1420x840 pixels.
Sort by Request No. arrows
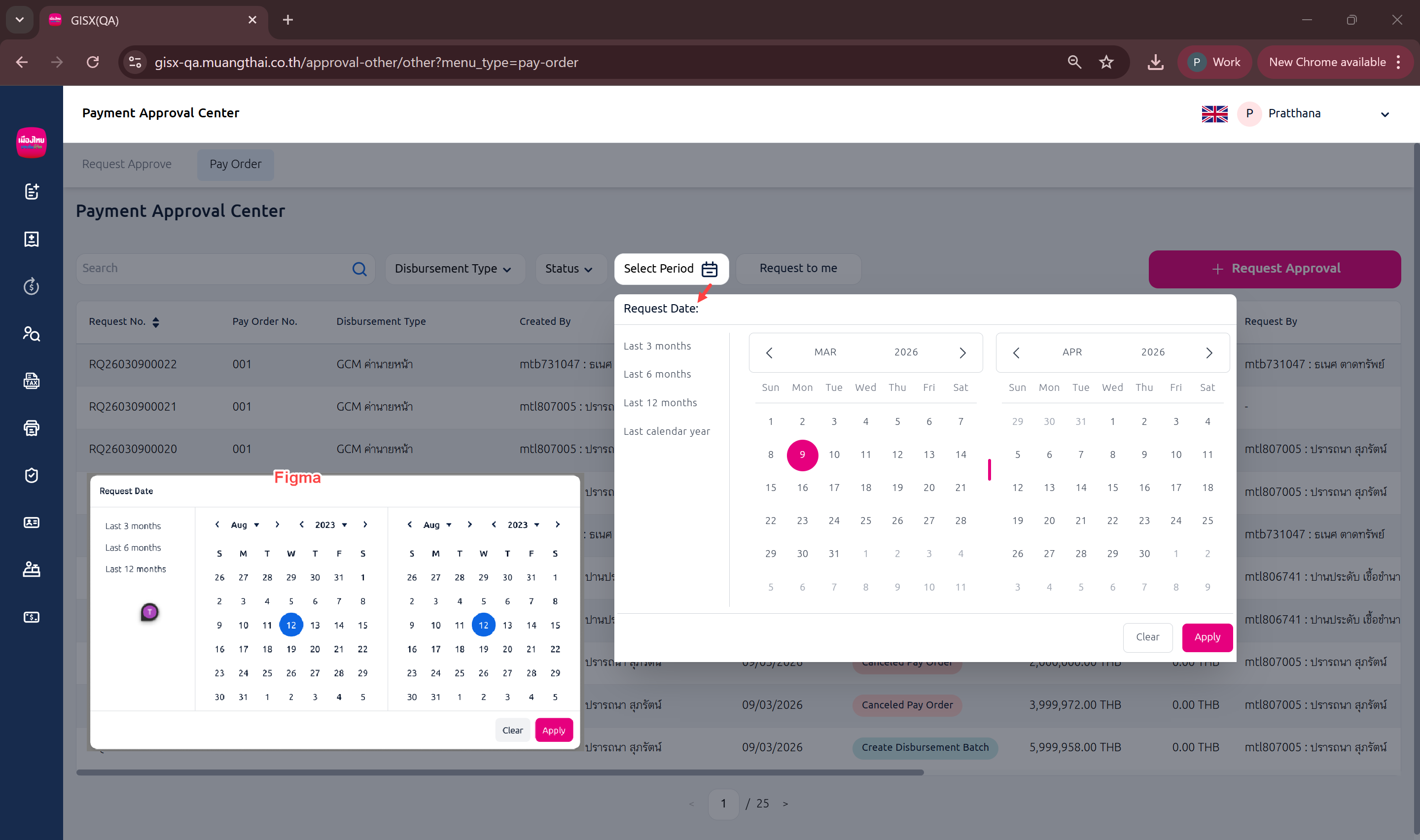point(156,322)
